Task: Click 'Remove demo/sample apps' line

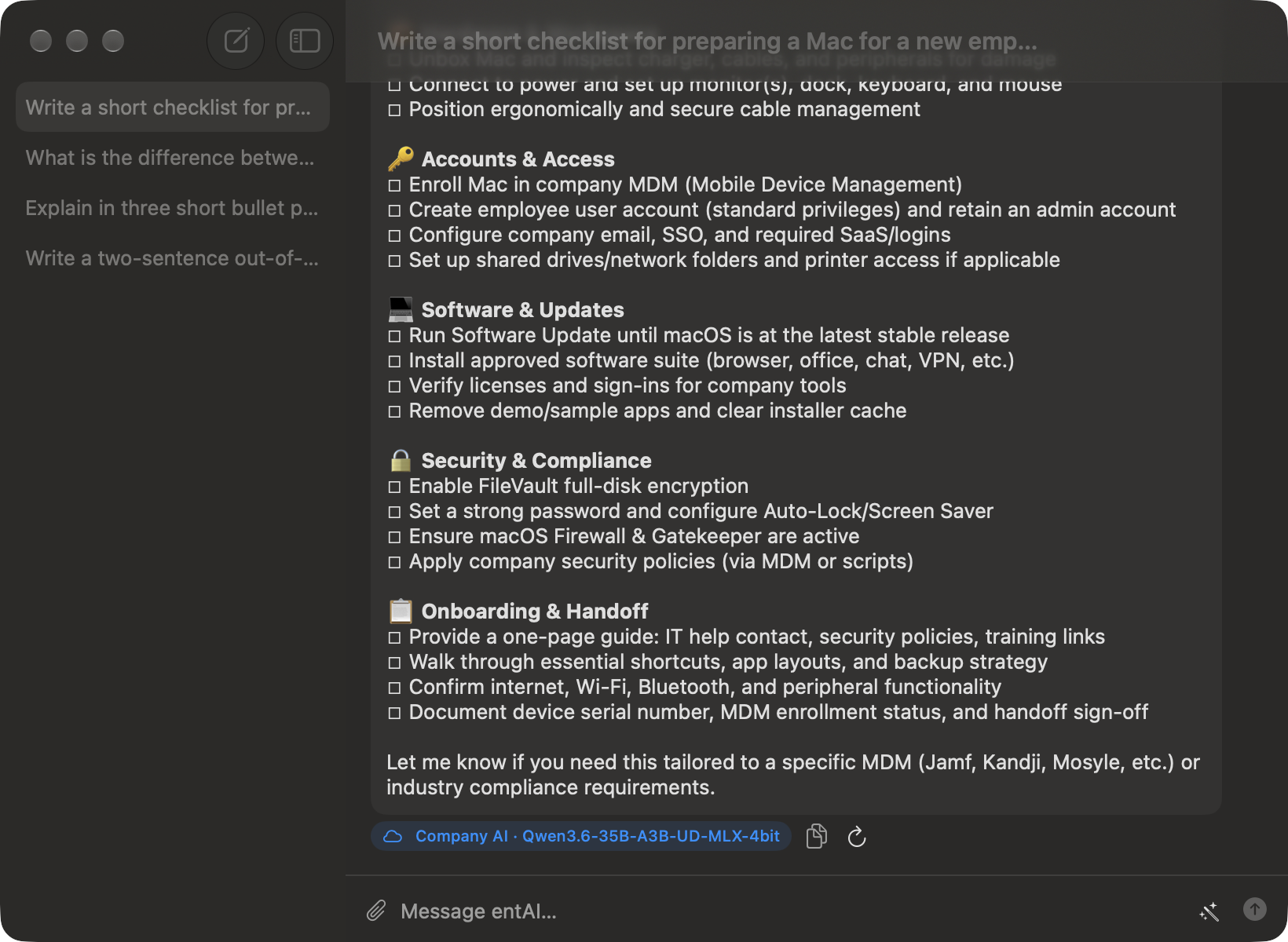Action: (x=648, y=411)
